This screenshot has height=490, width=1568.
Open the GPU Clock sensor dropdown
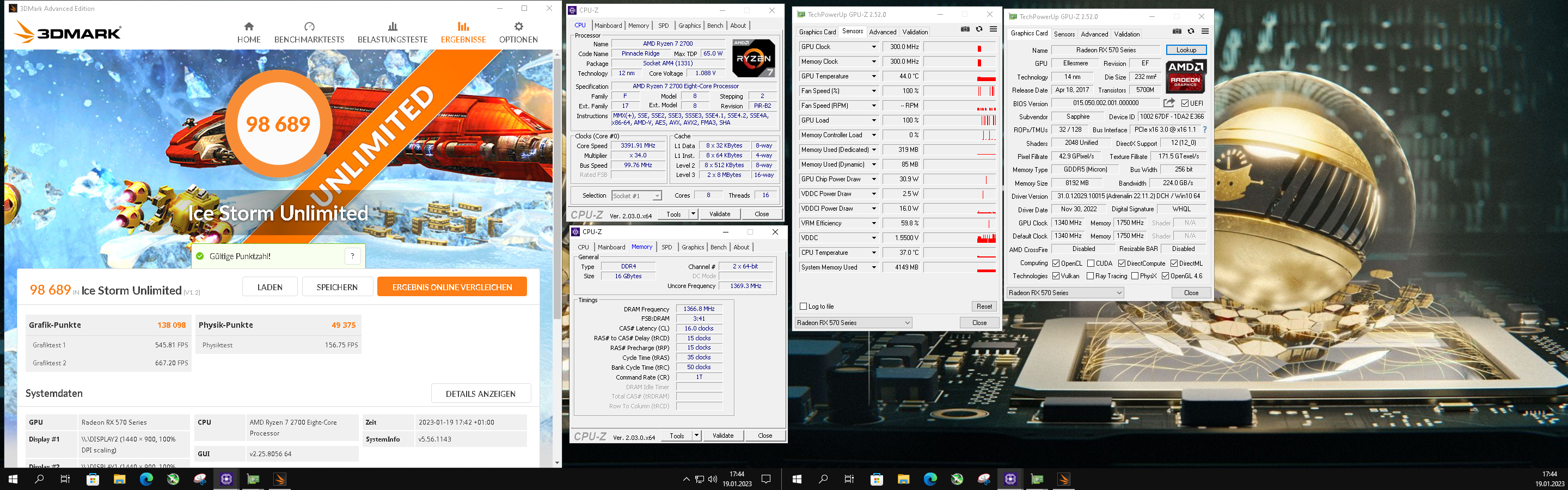[874, 47]
